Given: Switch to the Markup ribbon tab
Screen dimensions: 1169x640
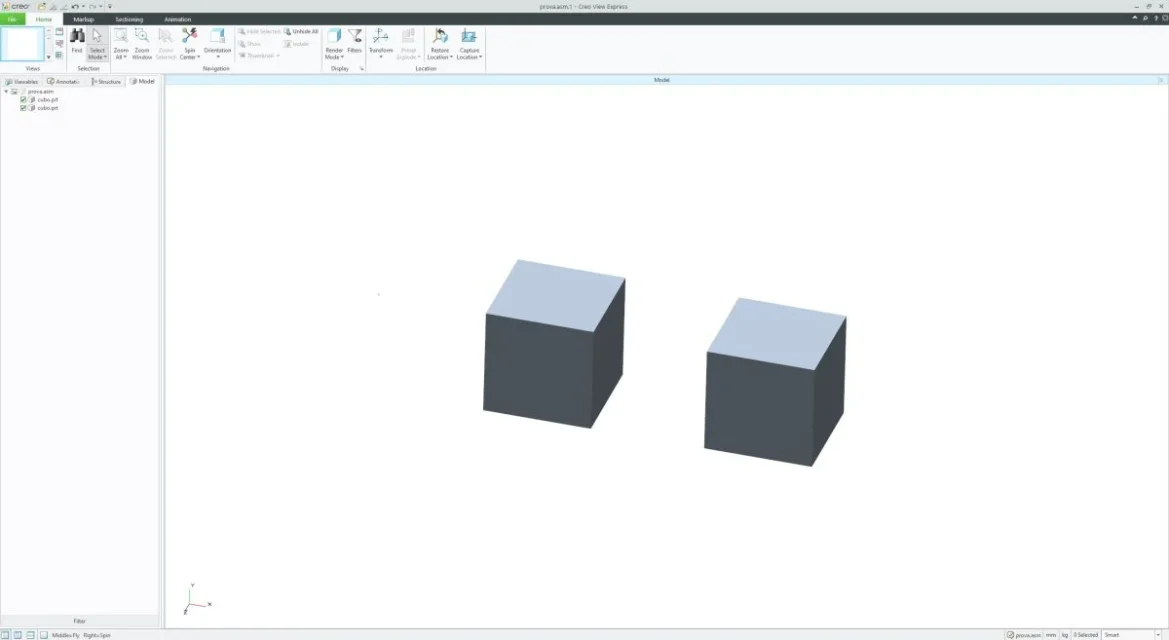Looking at the screenshot, I should click(x=84, y=19).
